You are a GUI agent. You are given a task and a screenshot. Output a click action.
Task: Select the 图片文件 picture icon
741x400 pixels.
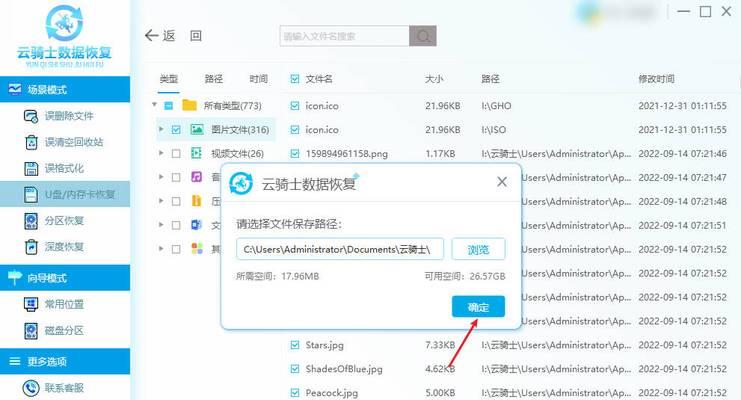[197, 129]
